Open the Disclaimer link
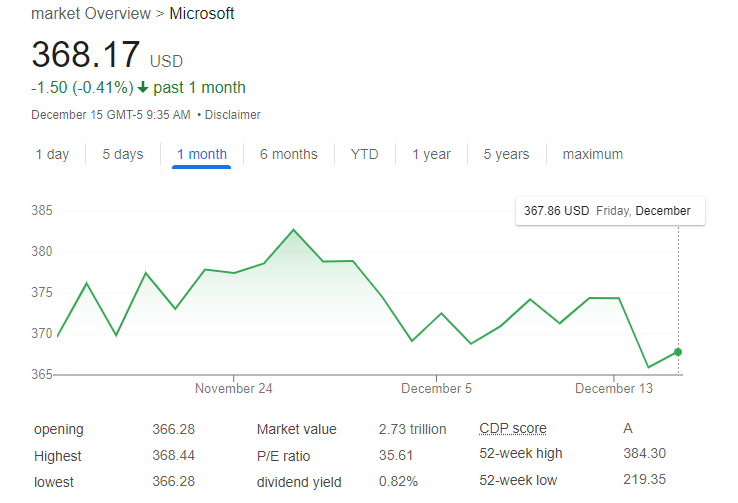738x503 pixels. [x=233, y=115]
